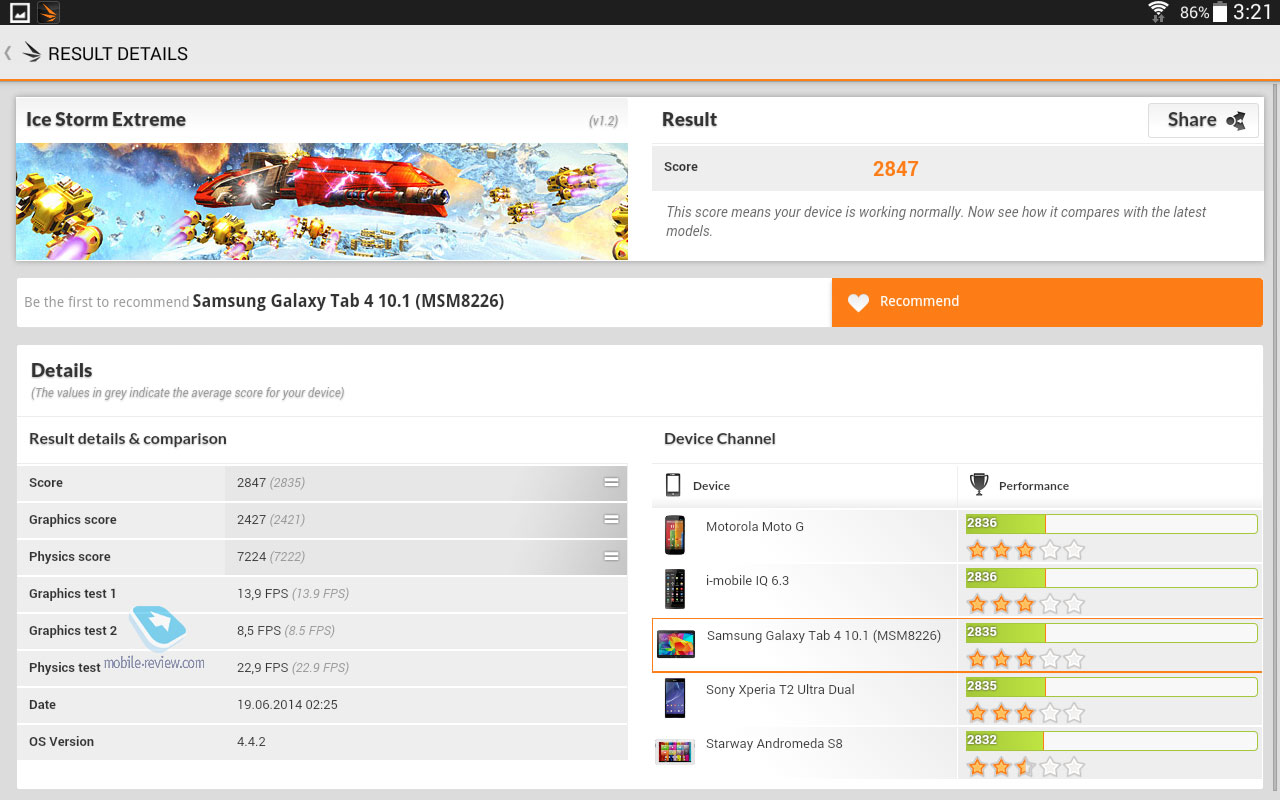Click the Motorola Moto G row star rating
Screen dimensions: 1280x800
(1025, 550)
